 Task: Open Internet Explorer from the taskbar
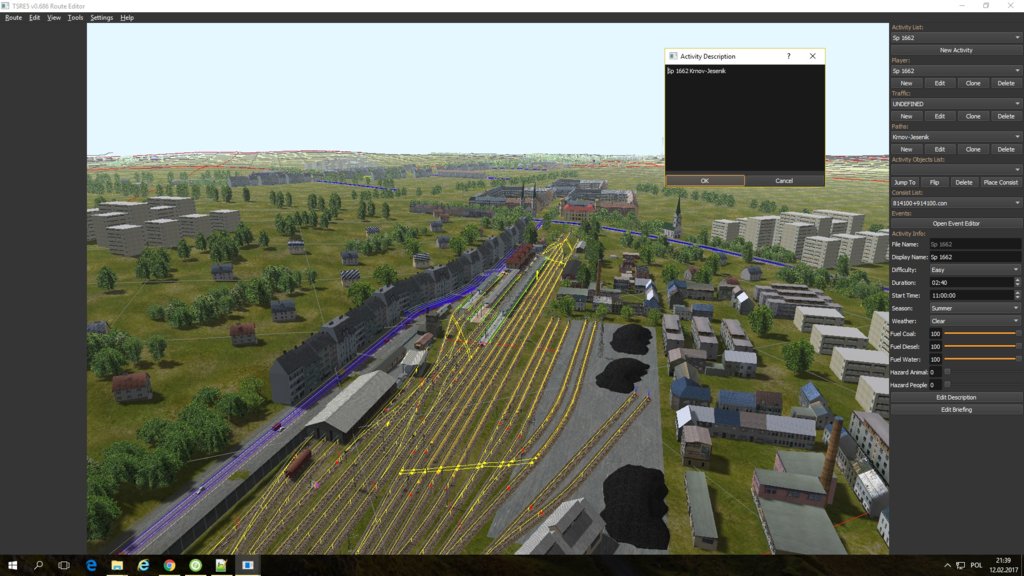click(x=143, y=566)
